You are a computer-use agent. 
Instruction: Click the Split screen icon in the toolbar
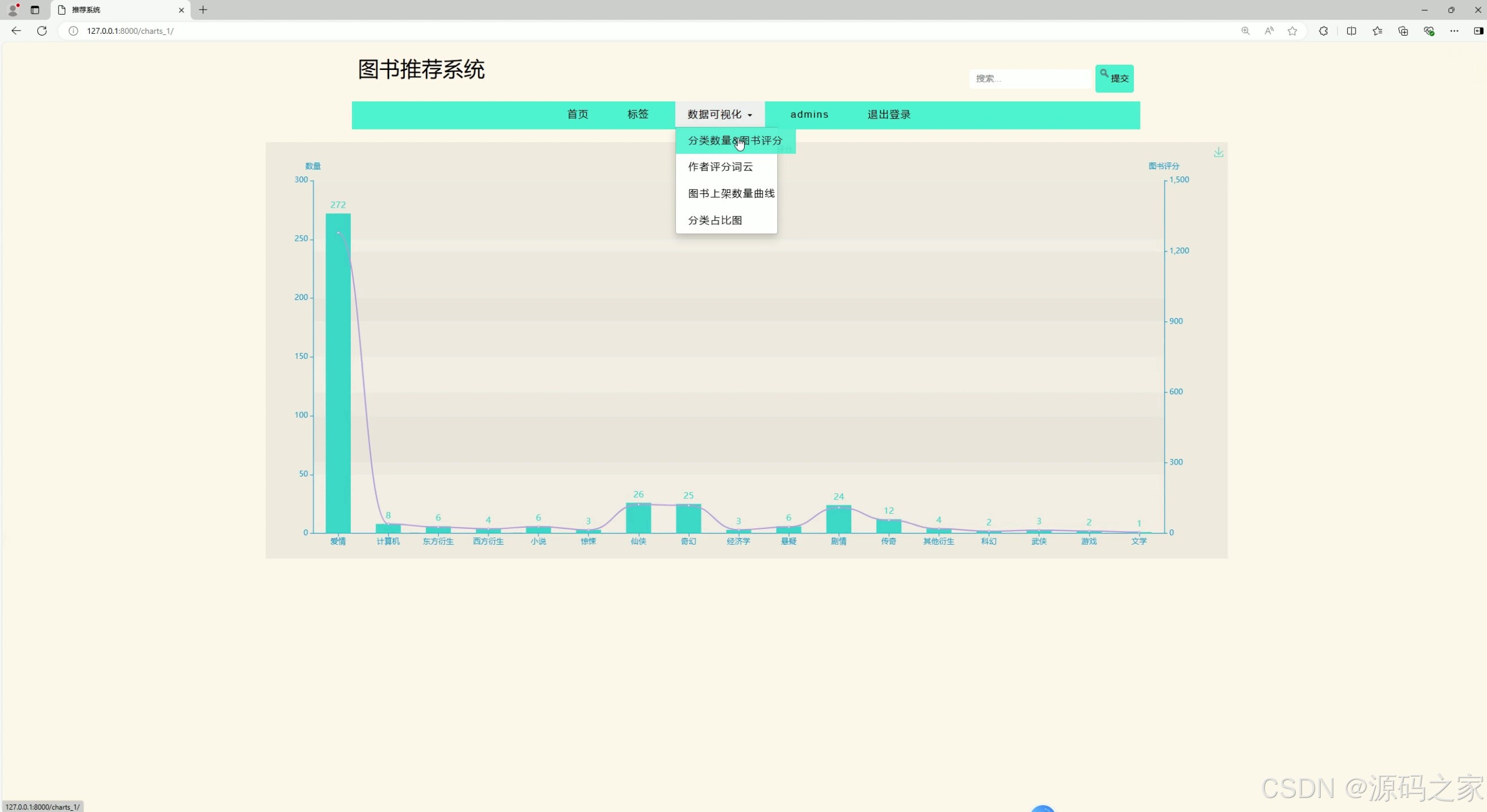coord(1352,31)
